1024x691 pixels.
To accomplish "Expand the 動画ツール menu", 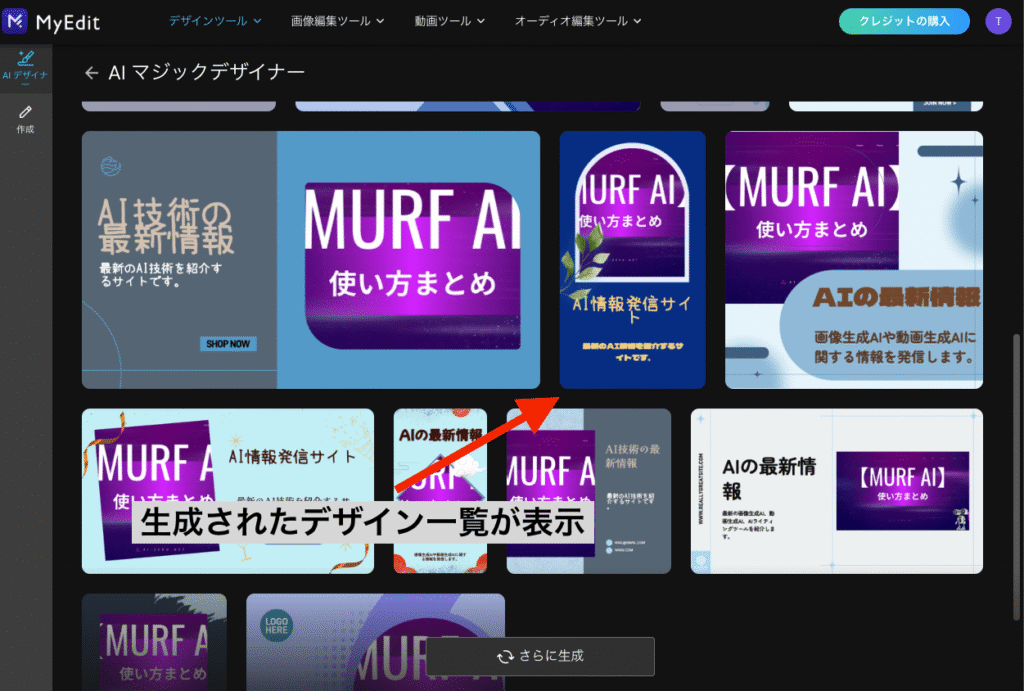I will [450, 22].
